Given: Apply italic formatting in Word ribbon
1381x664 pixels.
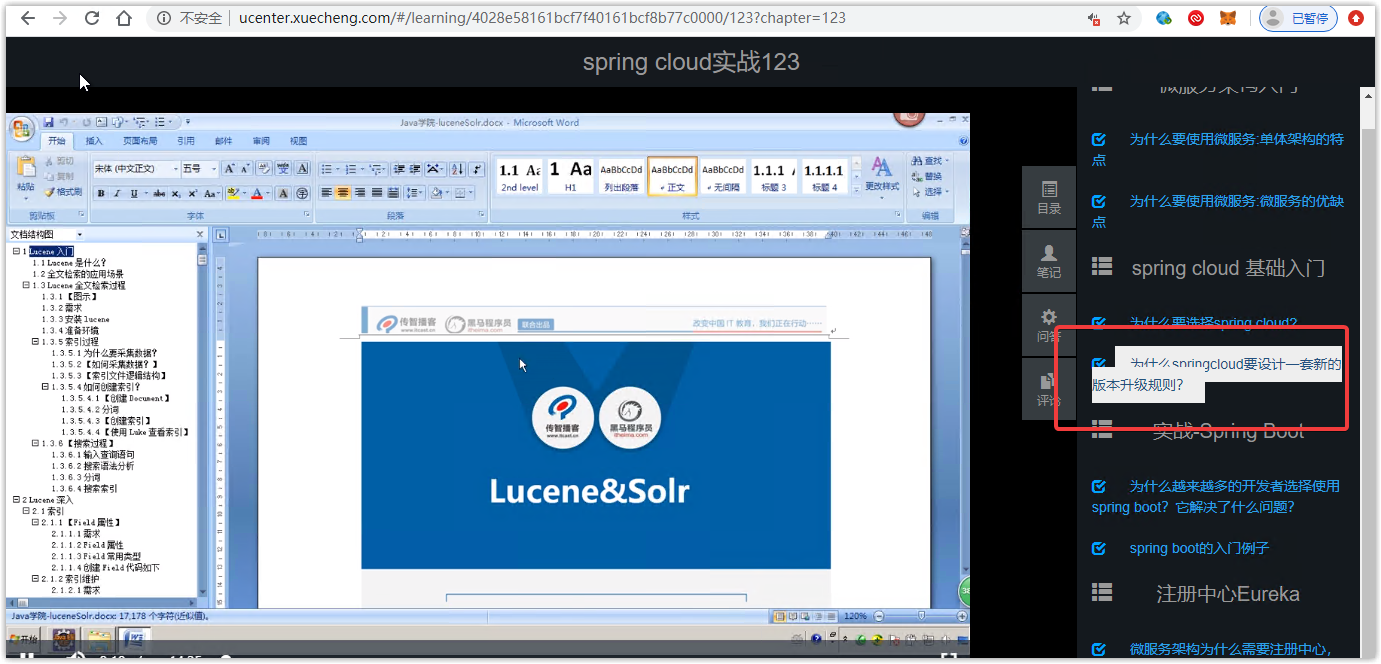Looking at the screenshot, I should pyautogui.click(x=117, y=193).
